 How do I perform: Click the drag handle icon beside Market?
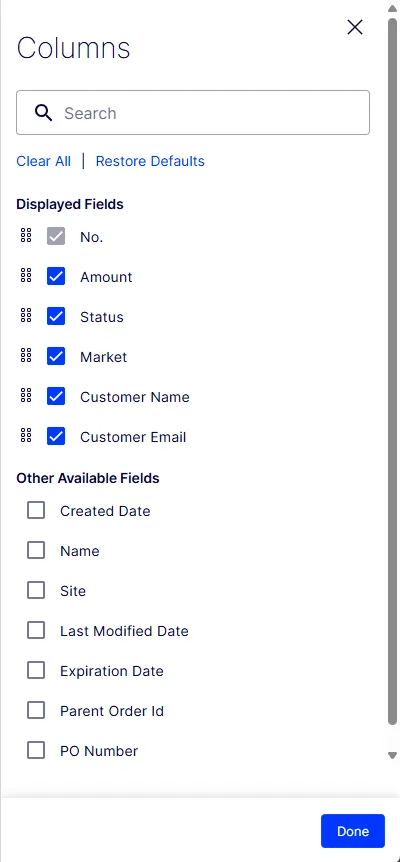26,355
